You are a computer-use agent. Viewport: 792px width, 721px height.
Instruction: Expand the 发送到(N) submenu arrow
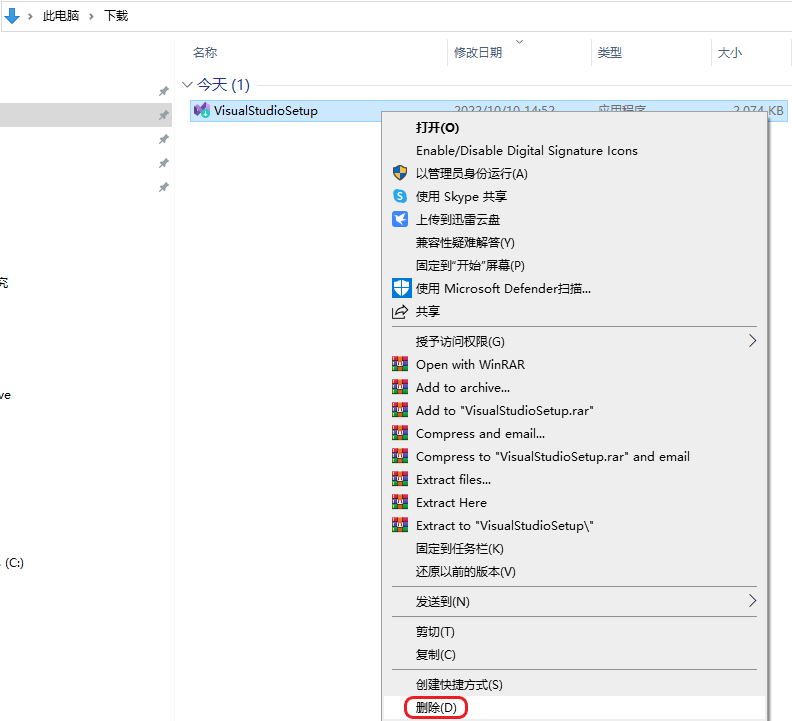[752, 601]
